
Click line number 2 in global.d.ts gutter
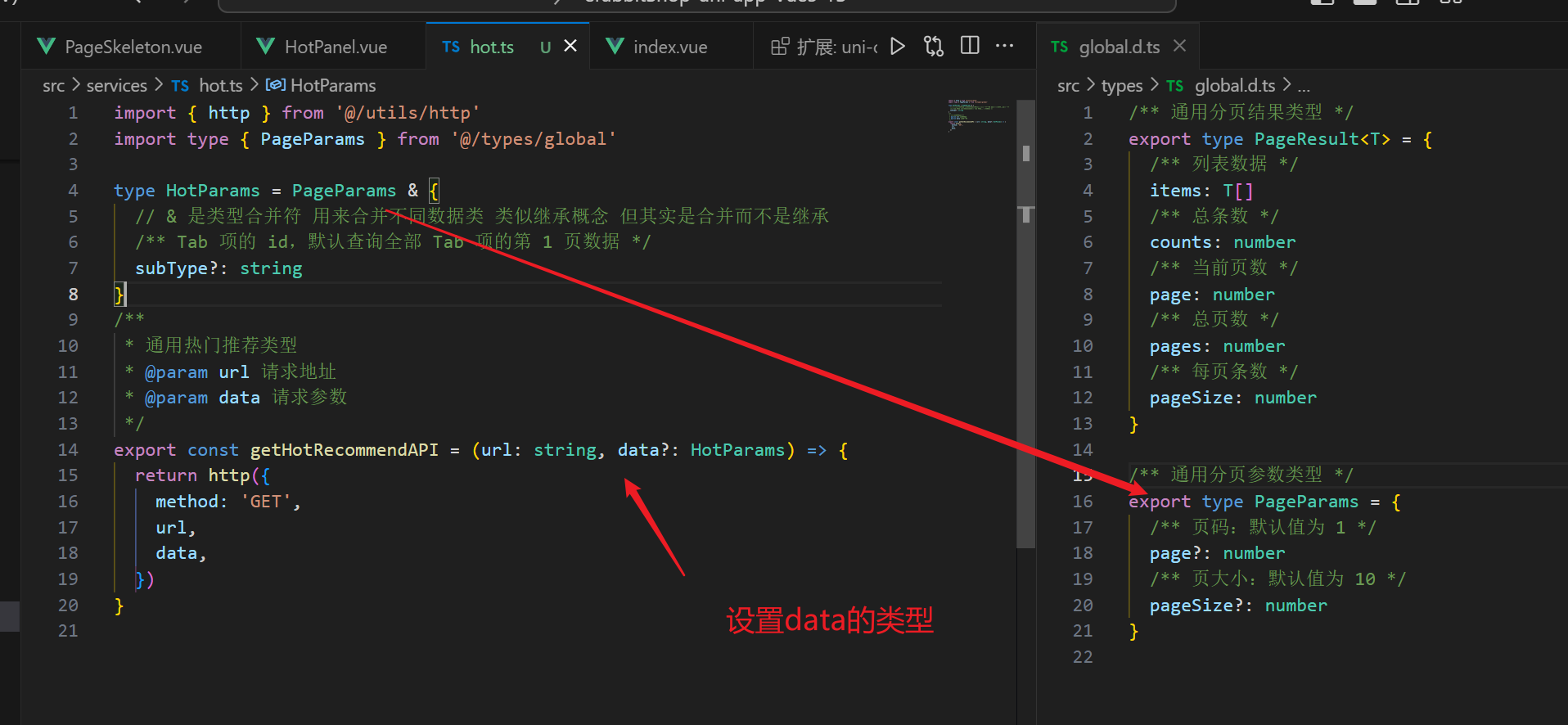[1088, 139]
